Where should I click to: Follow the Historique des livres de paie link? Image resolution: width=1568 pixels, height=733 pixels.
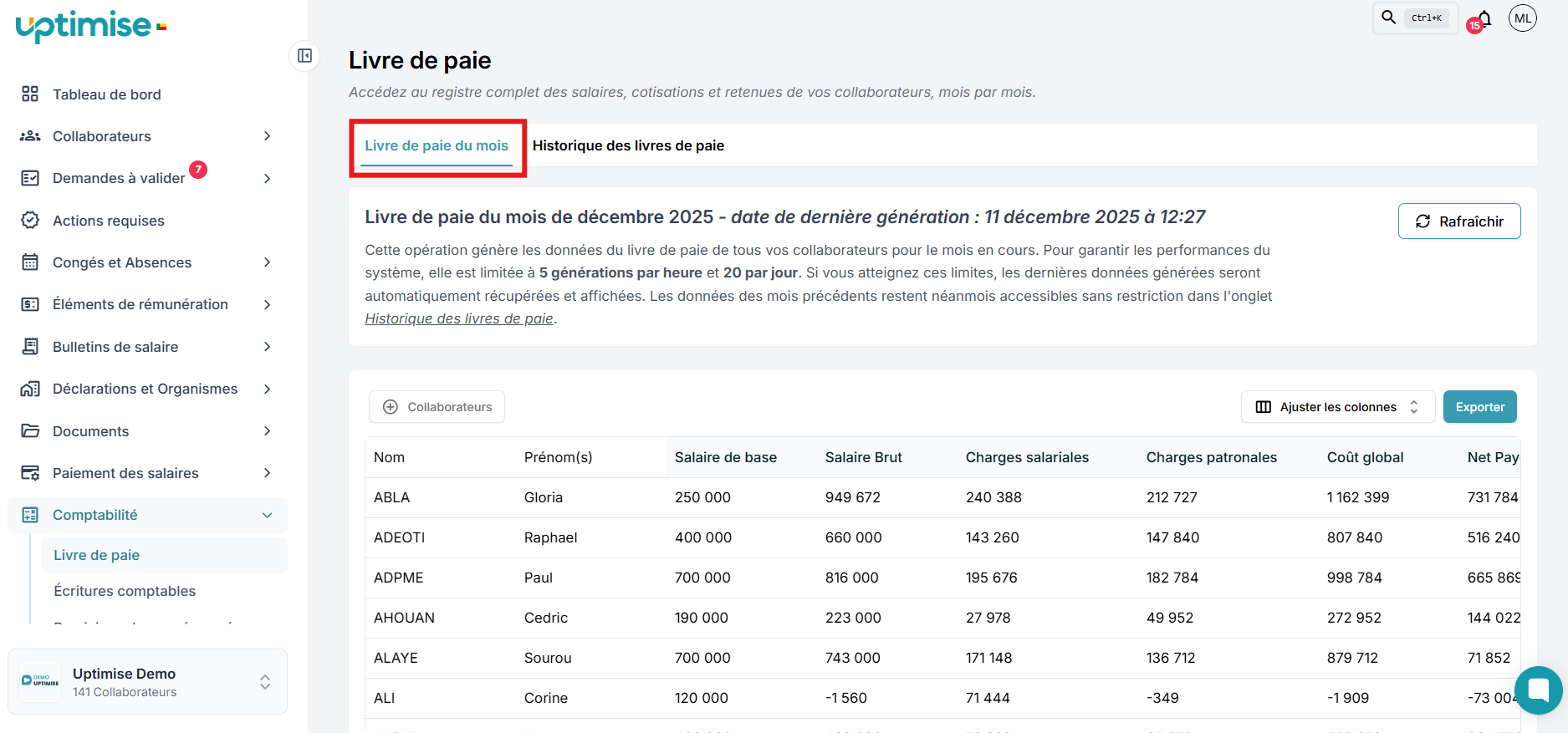tap(459, 318)
